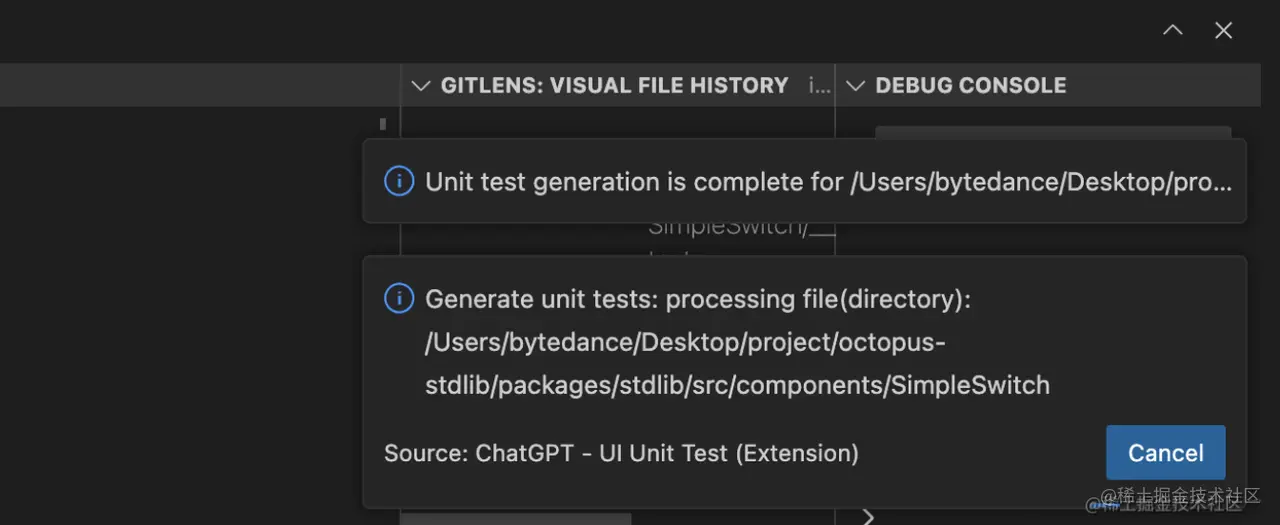Select the DEBUG CONSOLE header title
The width and height of the screenshot is (1280, 525).
pyautogui.click(x=970, y=86)
